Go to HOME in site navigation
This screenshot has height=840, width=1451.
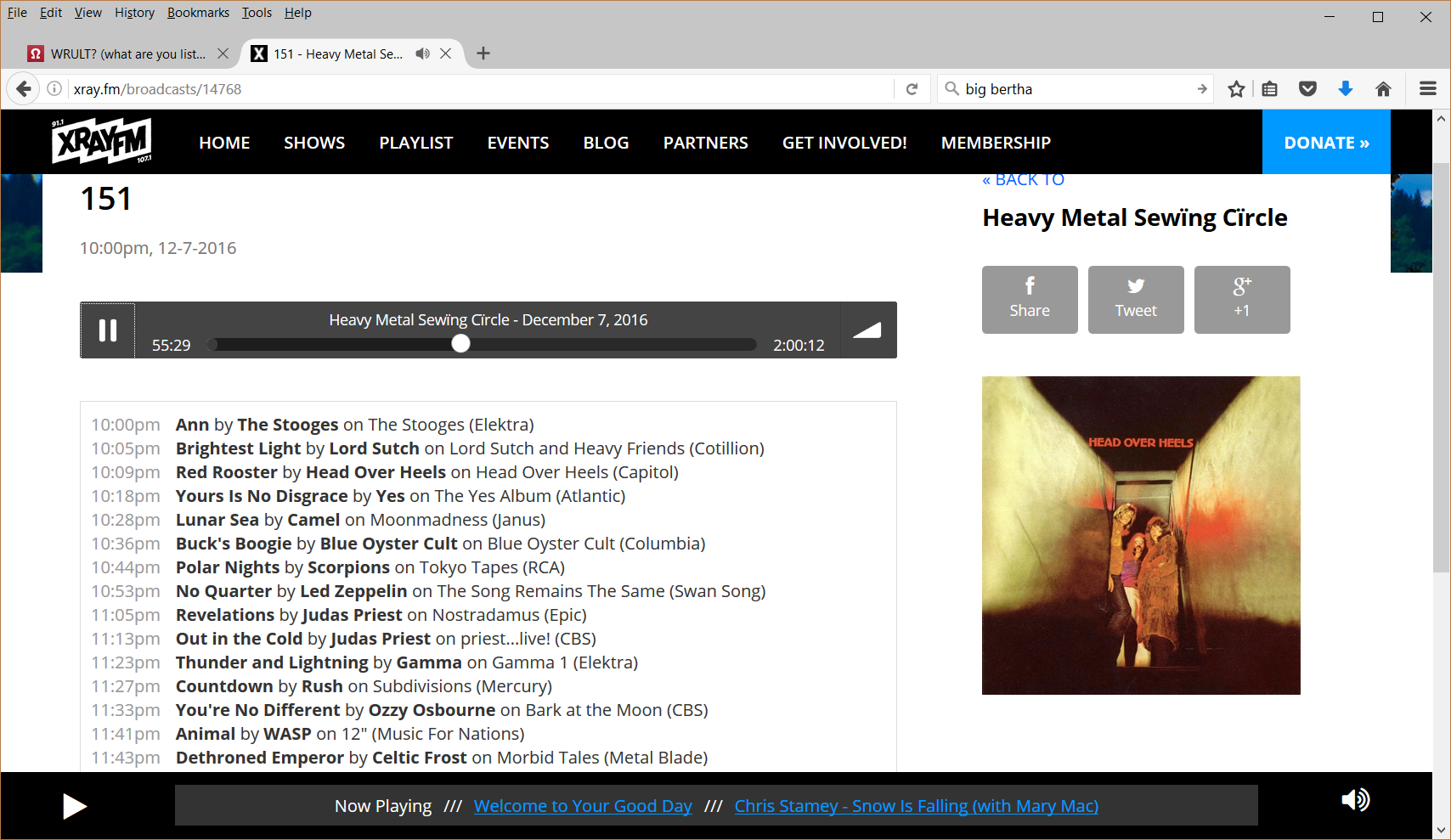tap(224, 143)
